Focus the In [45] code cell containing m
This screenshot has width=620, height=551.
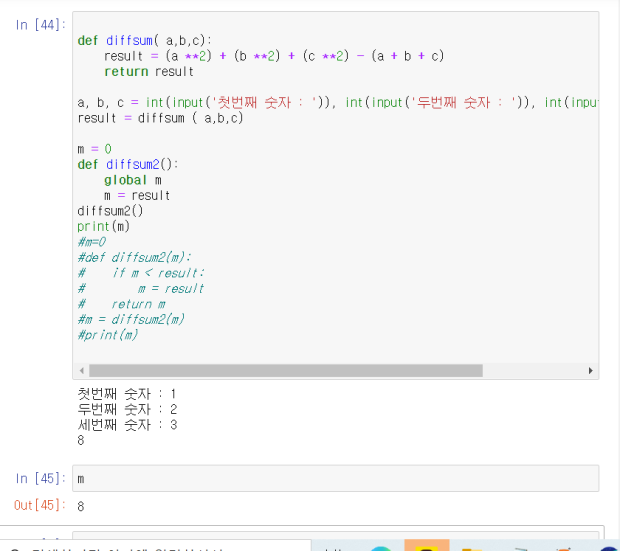click(335, 479)
